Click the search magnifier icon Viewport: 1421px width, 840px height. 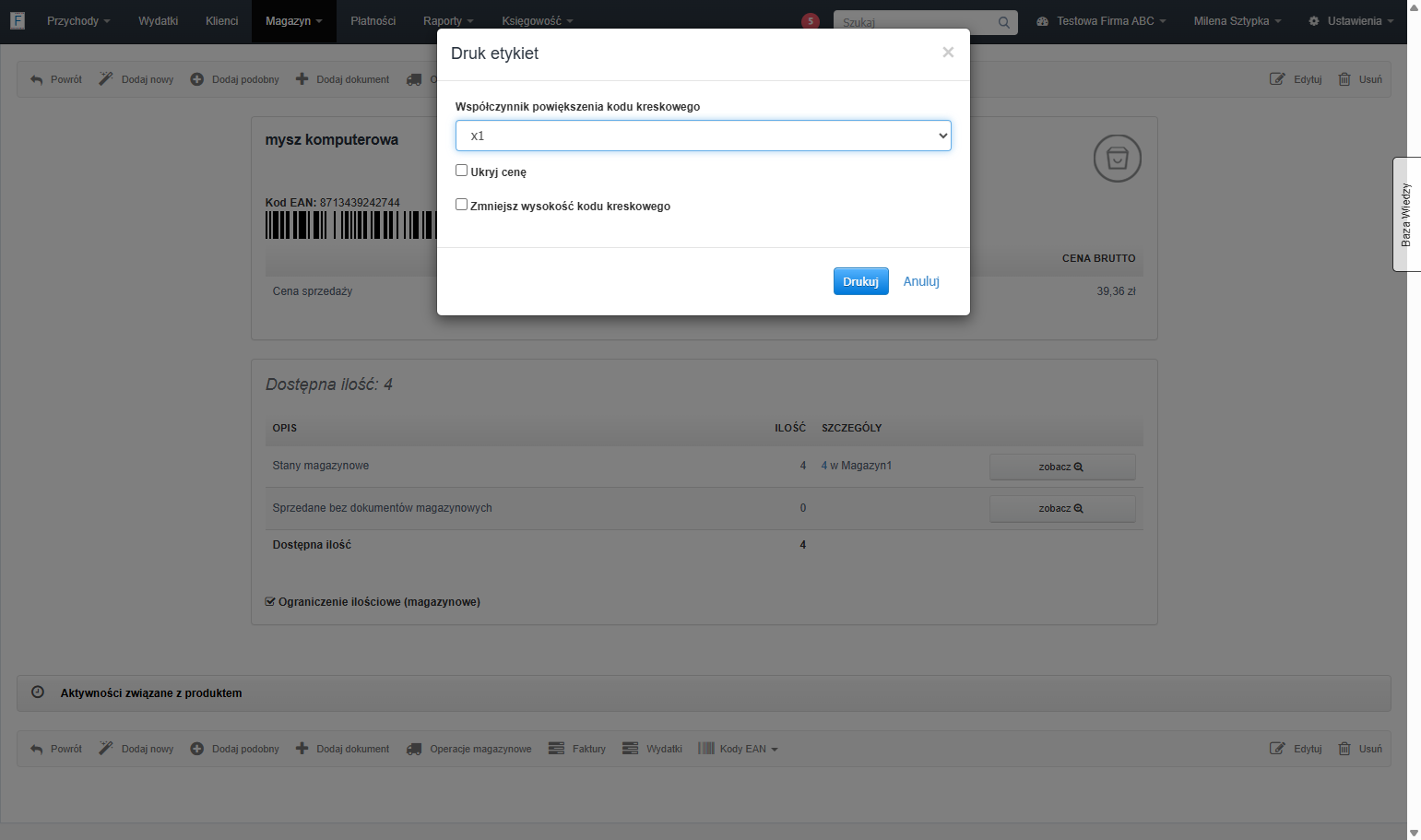pos(1004,22)
